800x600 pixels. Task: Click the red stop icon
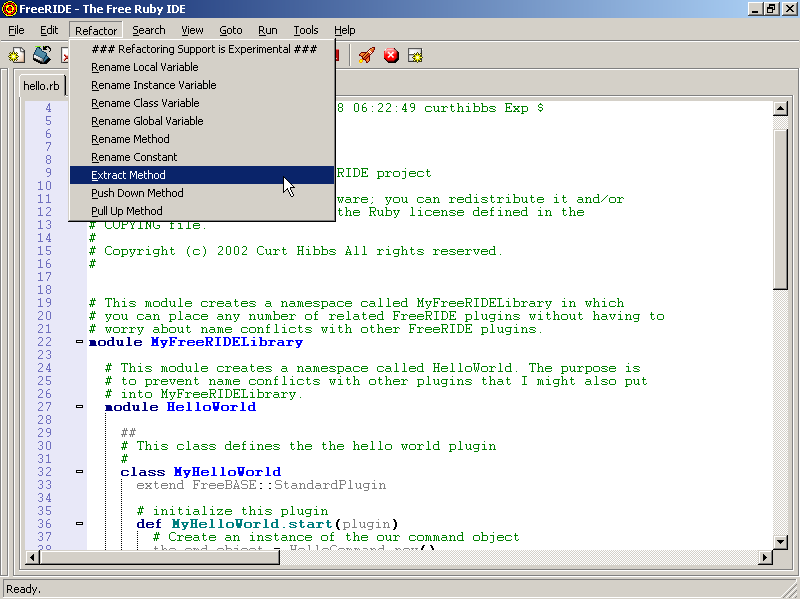[x=391, y=55]
